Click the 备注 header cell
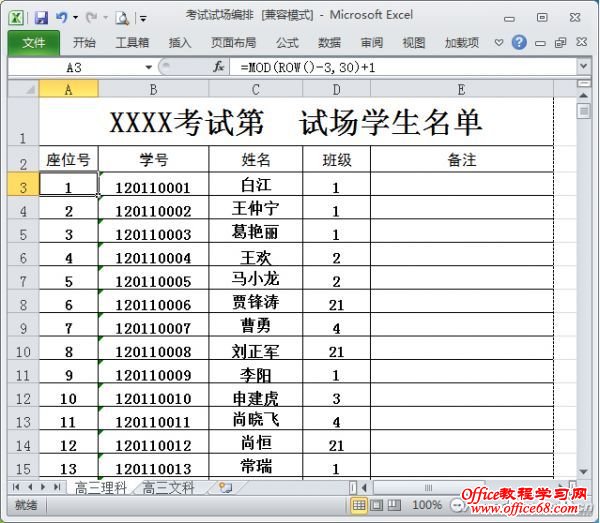Screen dimensions: 600x523 462,159
